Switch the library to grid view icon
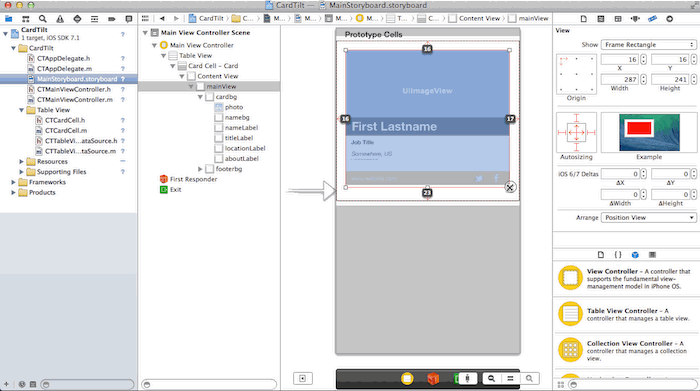Image resolution: width=700 pixels, height=391 pixels. pos(560,384)
